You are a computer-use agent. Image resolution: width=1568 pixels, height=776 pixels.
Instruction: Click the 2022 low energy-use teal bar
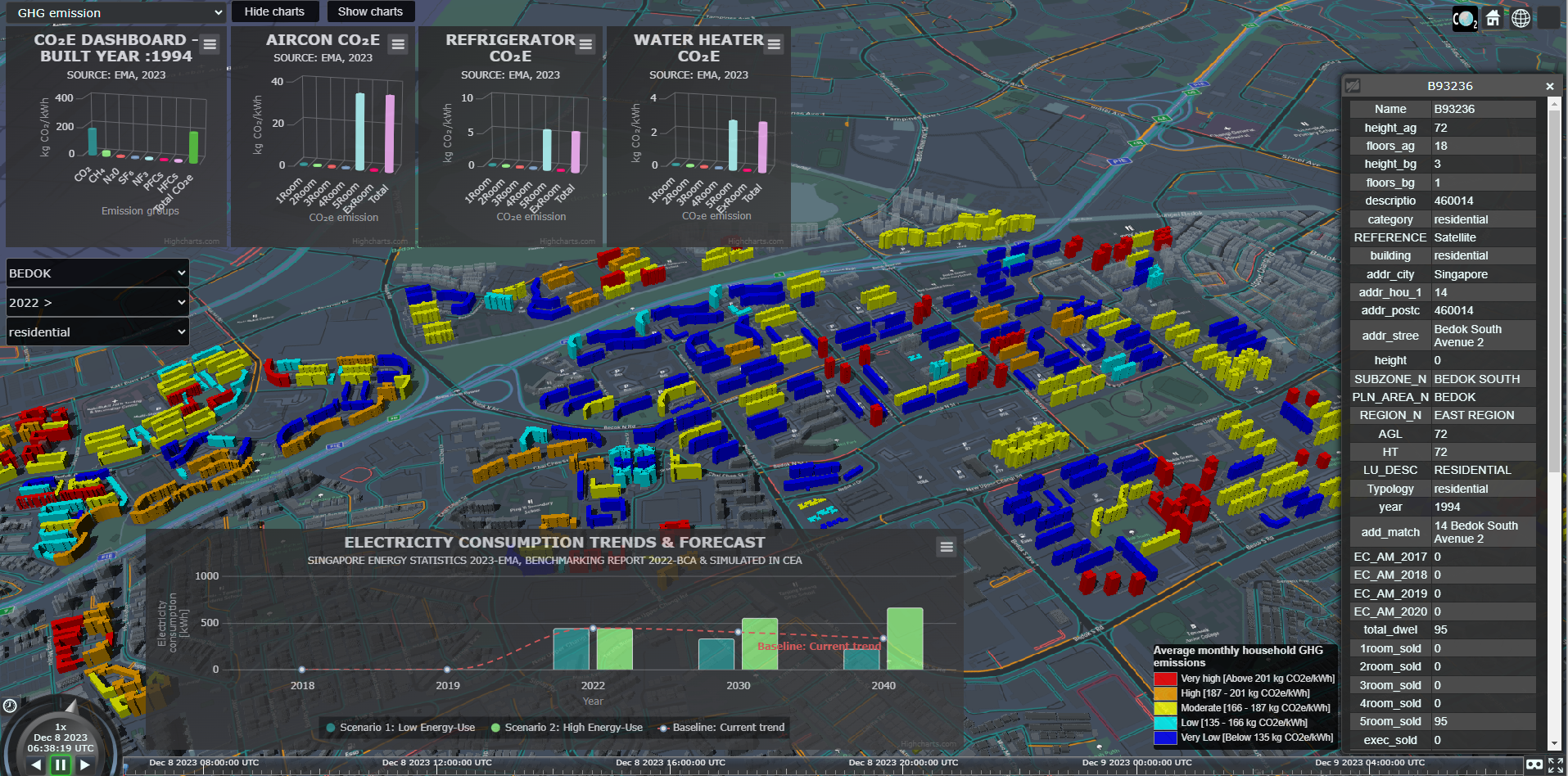point(572,649)
